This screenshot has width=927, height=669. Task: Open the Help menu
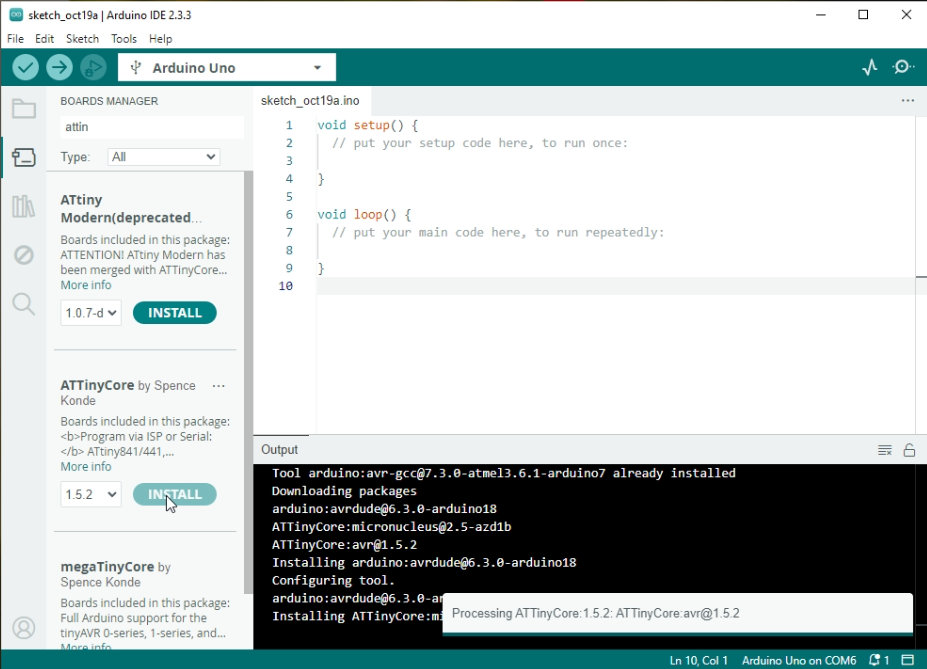[160, 39]
